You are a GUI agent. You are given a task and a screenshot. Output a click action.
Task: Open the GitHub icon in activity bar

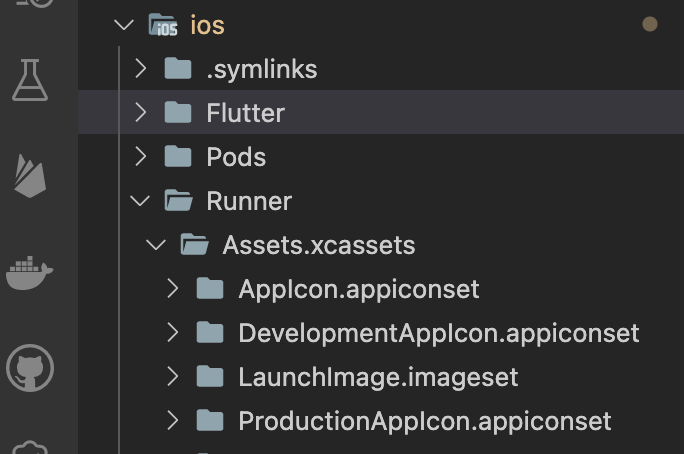coord(30,368)
